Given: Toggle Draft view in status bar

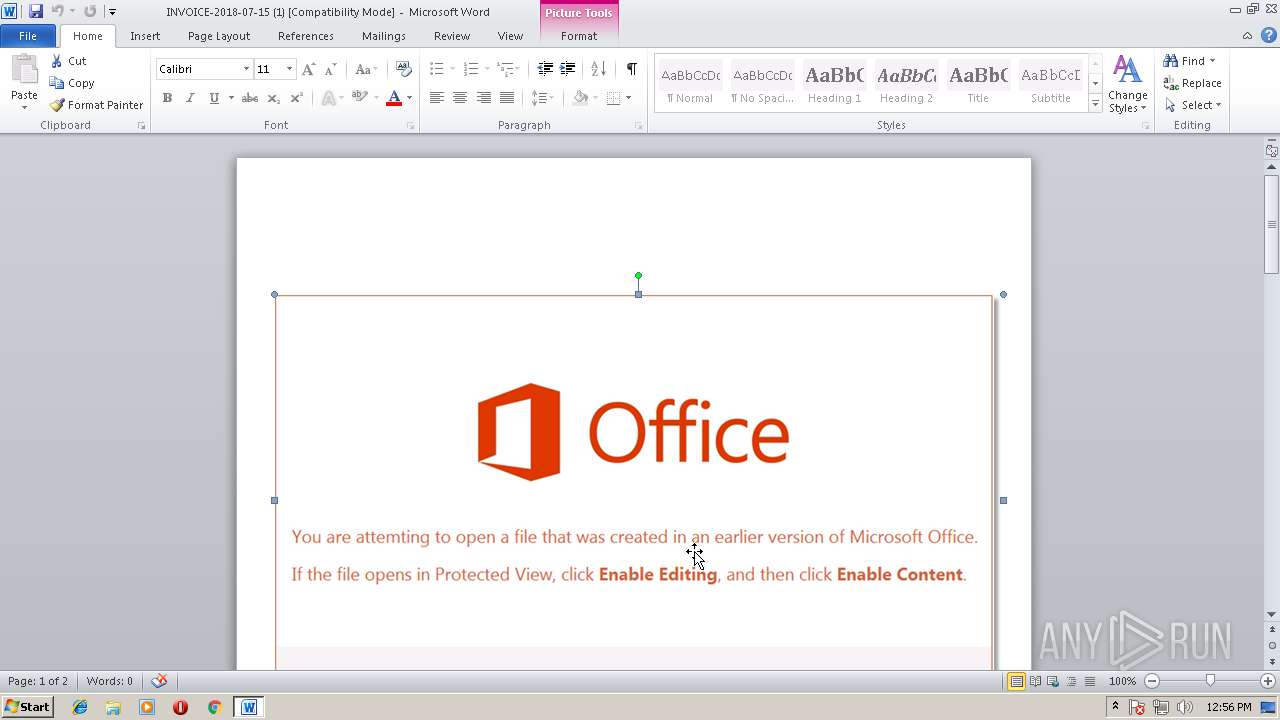Looking at the screenshot, I should tap(1089, 681).
